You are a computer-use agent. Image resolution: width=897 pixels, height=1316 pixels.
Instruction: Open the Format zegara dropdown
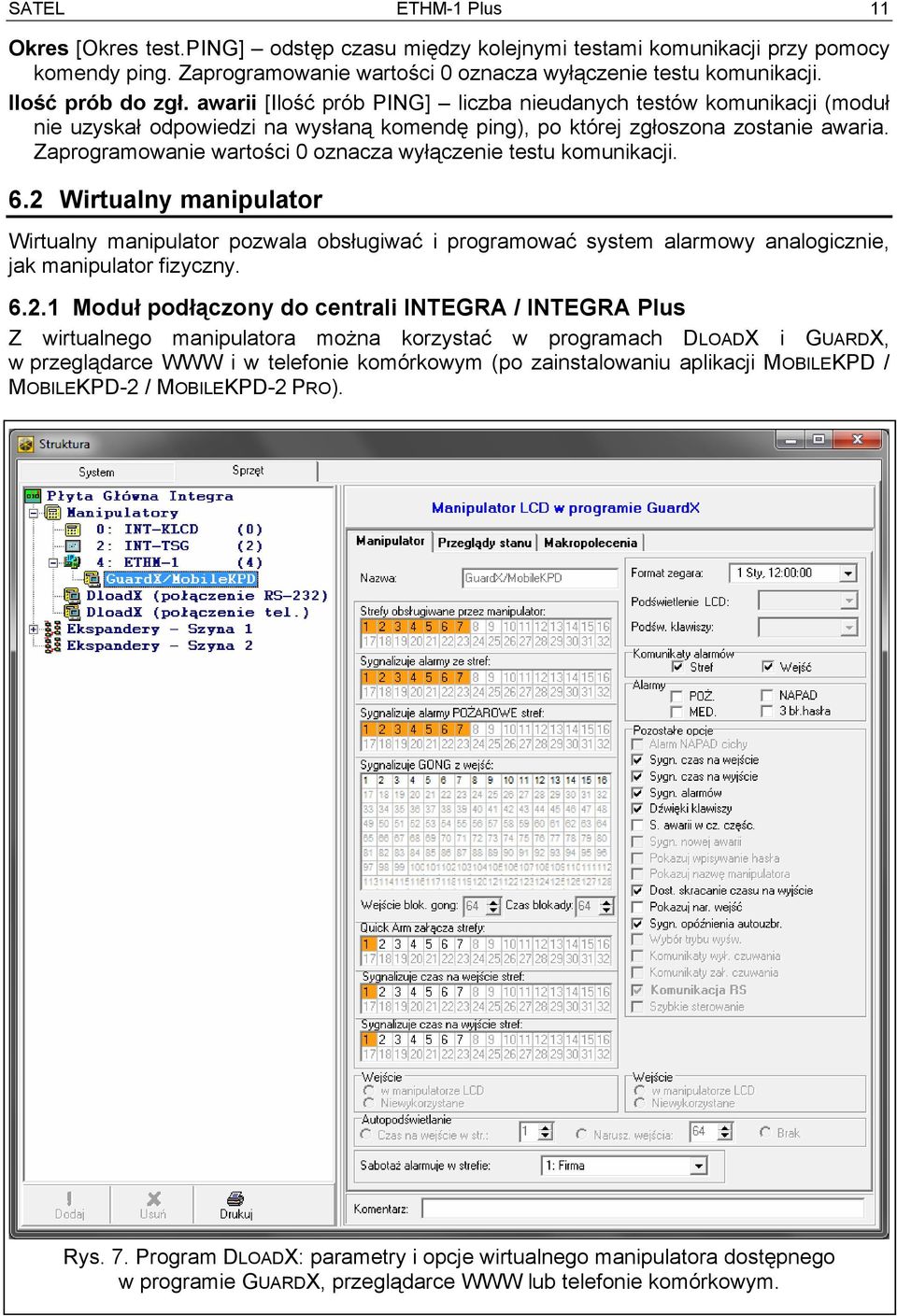(x=848, y=573)
